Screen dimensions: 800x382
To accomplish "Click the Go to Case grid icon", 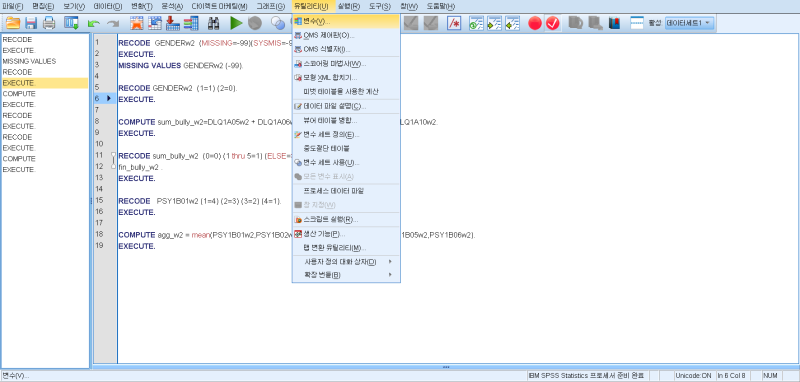I will 155,23.
